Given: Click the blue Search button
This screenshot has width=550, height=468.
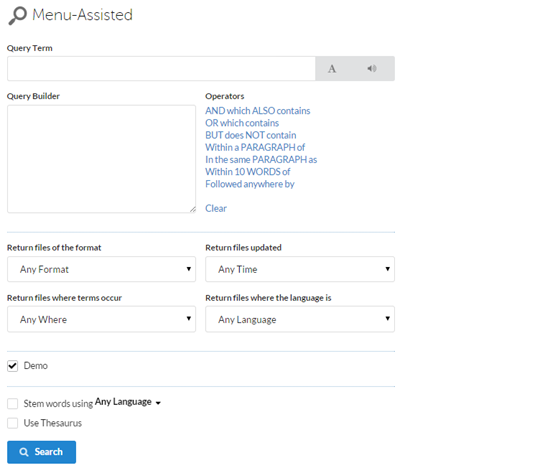Looking at the screenshot, I should coord(41,452).
